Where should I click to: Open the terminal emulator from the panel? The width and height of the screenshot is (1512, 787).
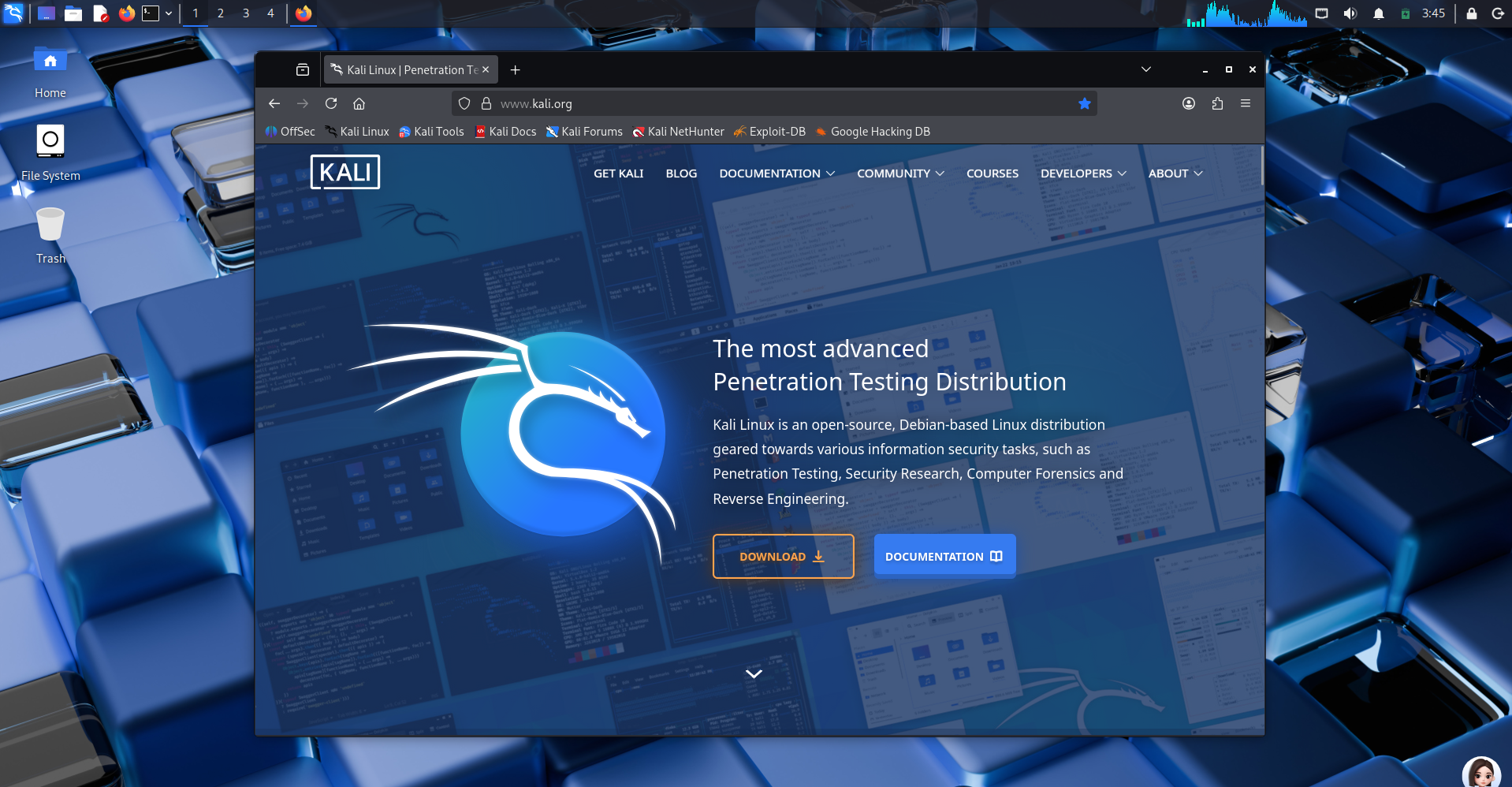tap(151, 13)
